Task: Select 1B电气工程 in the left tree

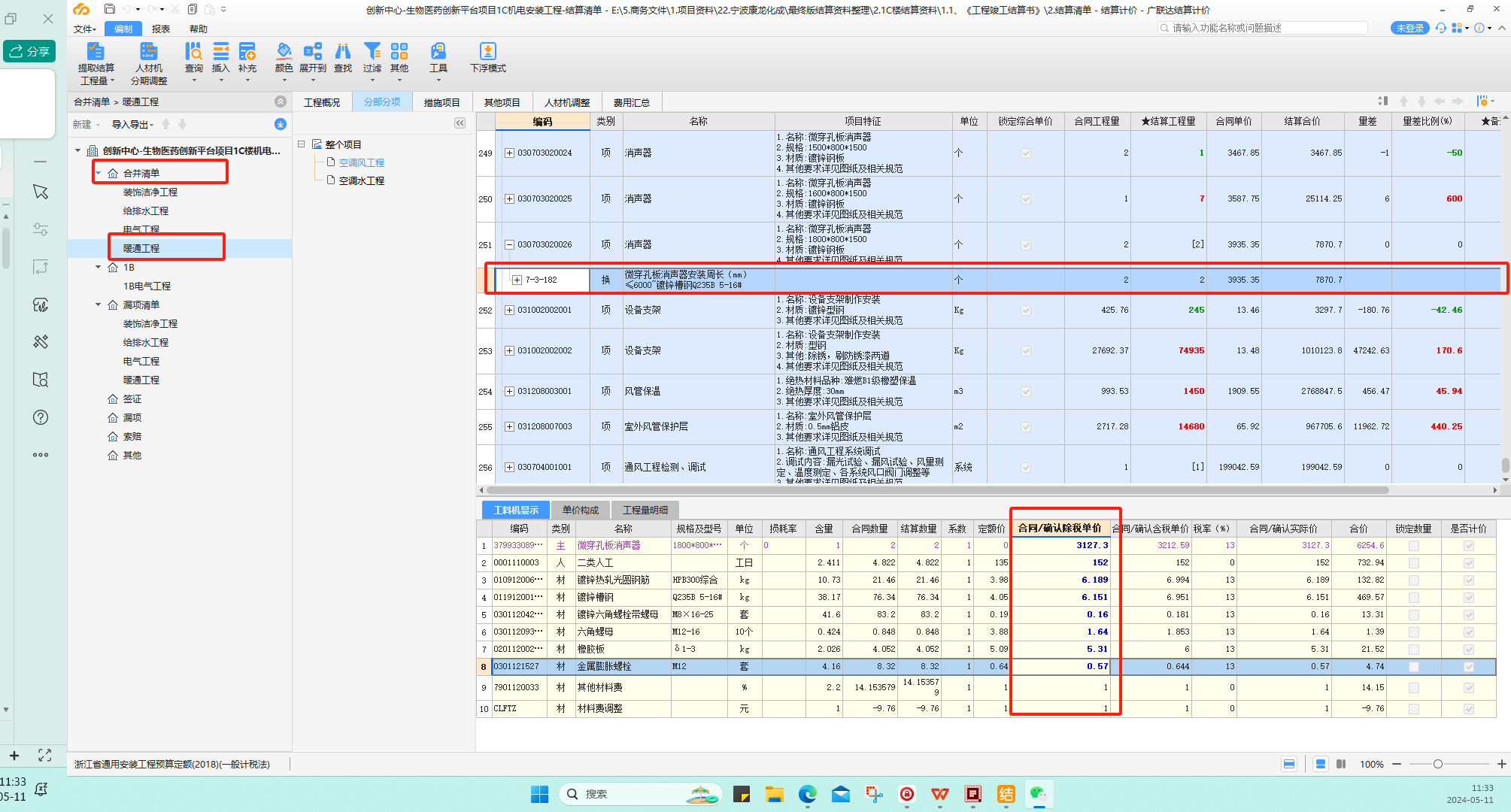Action: click(147, 286)
